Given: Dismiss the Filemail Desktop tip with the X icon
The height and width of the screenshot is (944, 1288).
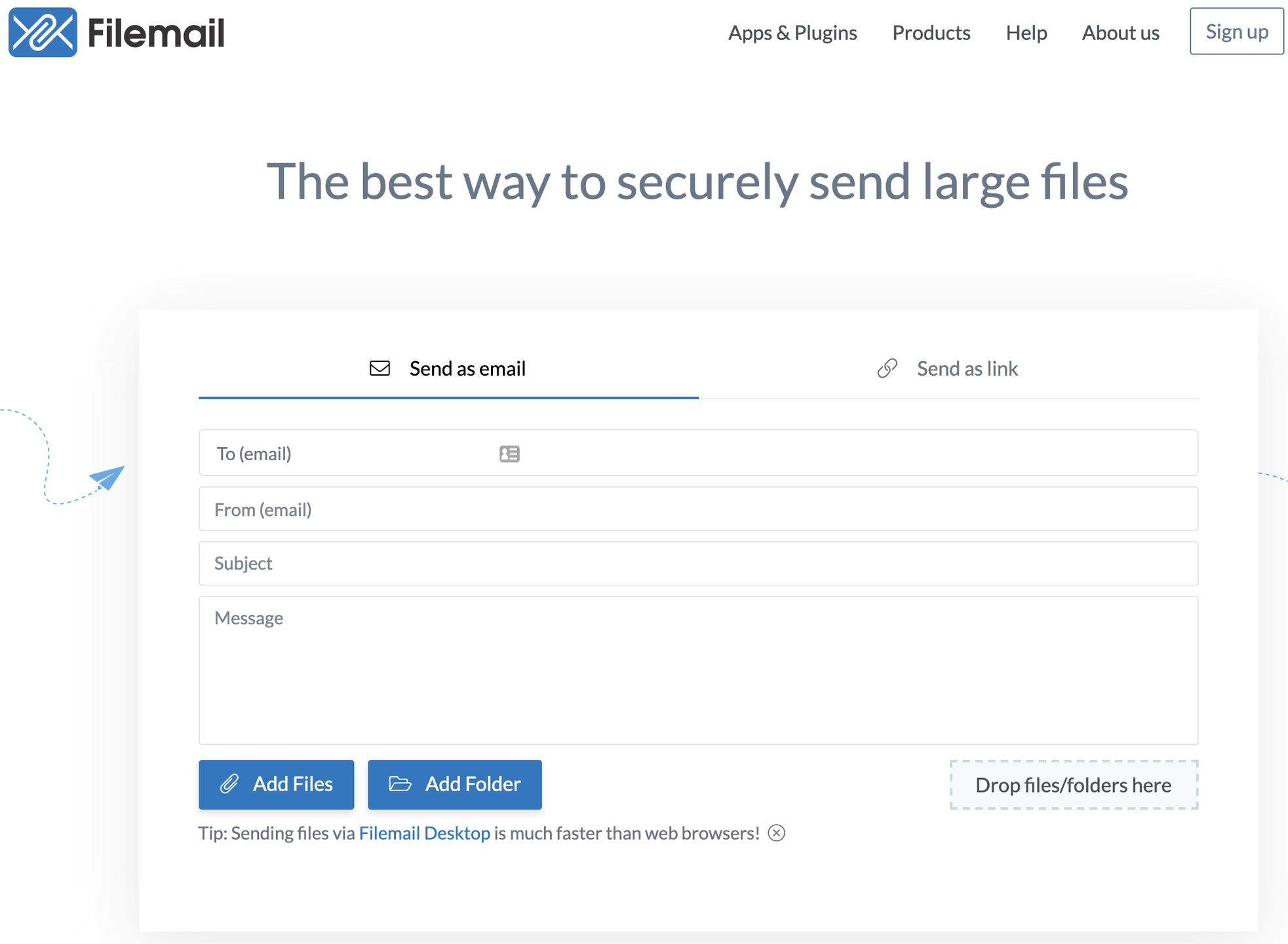Looking at the screenshot, I should coord(777,833).
